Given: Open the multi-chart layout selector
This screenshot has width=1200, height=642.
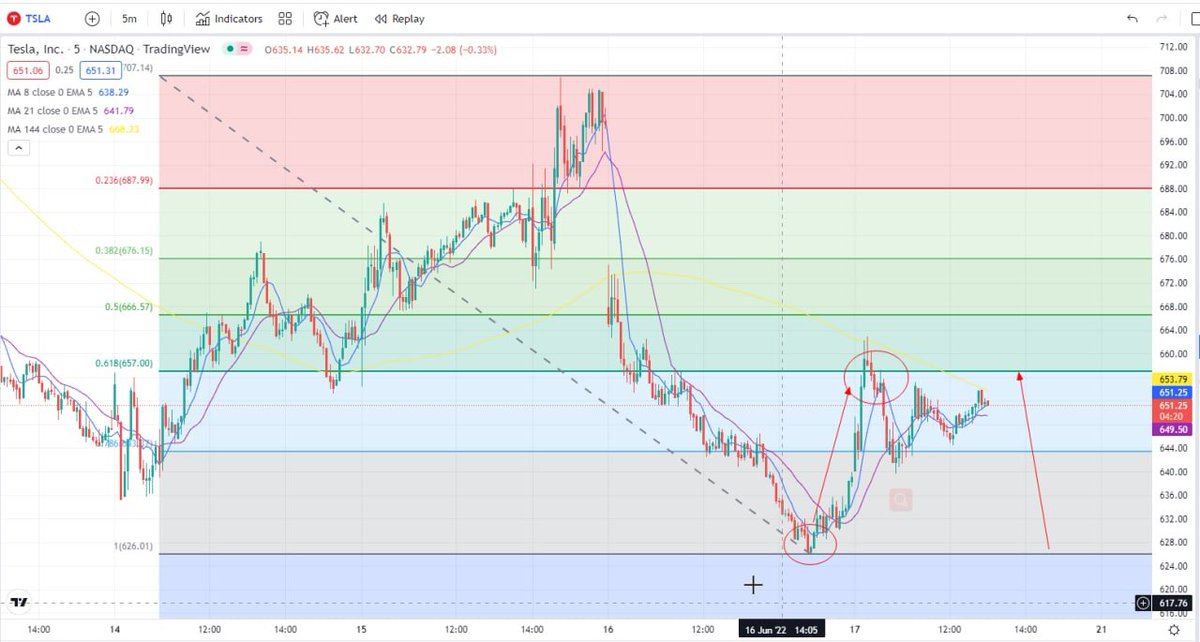Looking at the screenshot, I should point(284,18).
